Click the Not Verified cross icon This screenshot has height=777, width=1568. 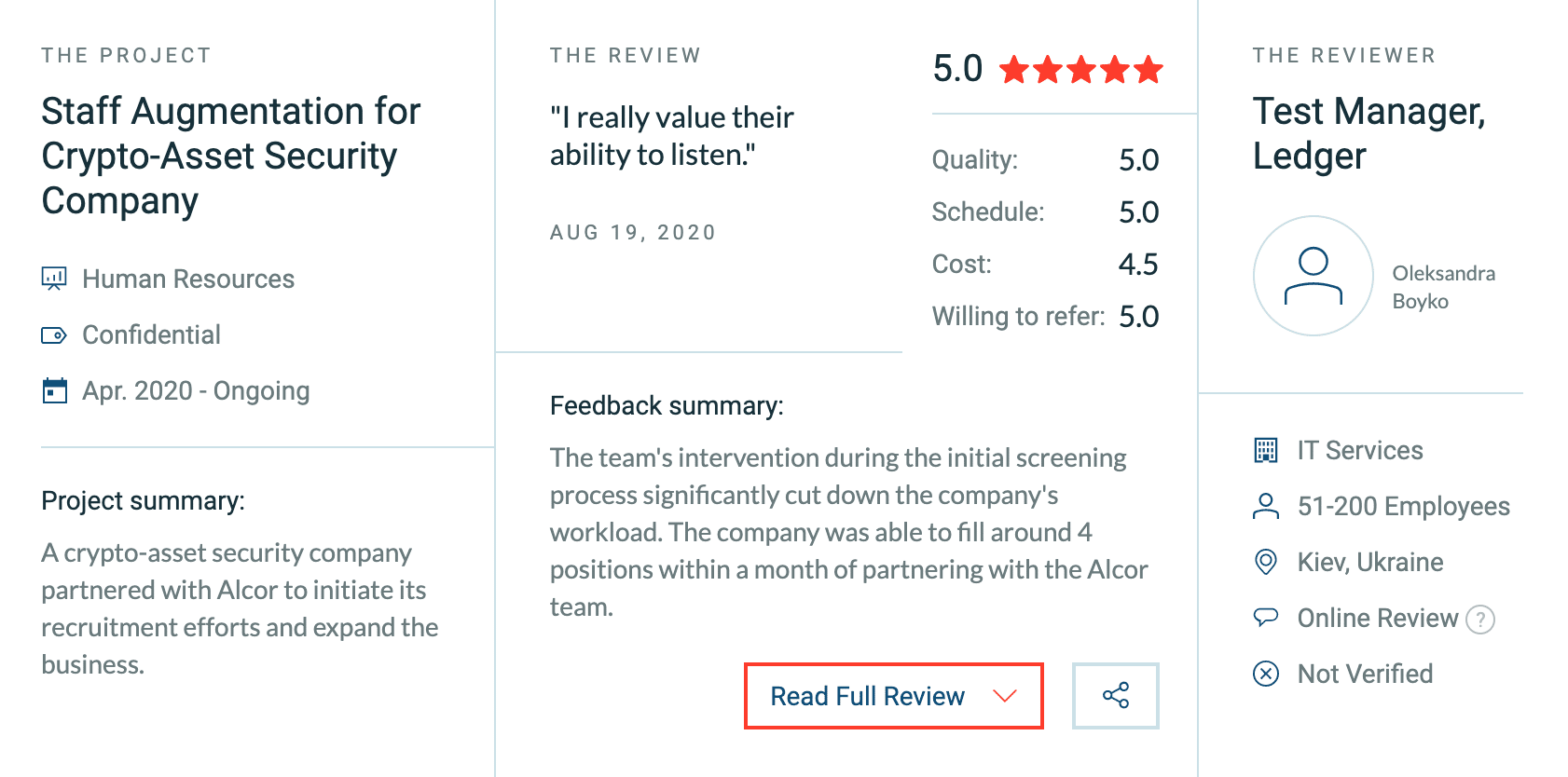[1266, 673]
